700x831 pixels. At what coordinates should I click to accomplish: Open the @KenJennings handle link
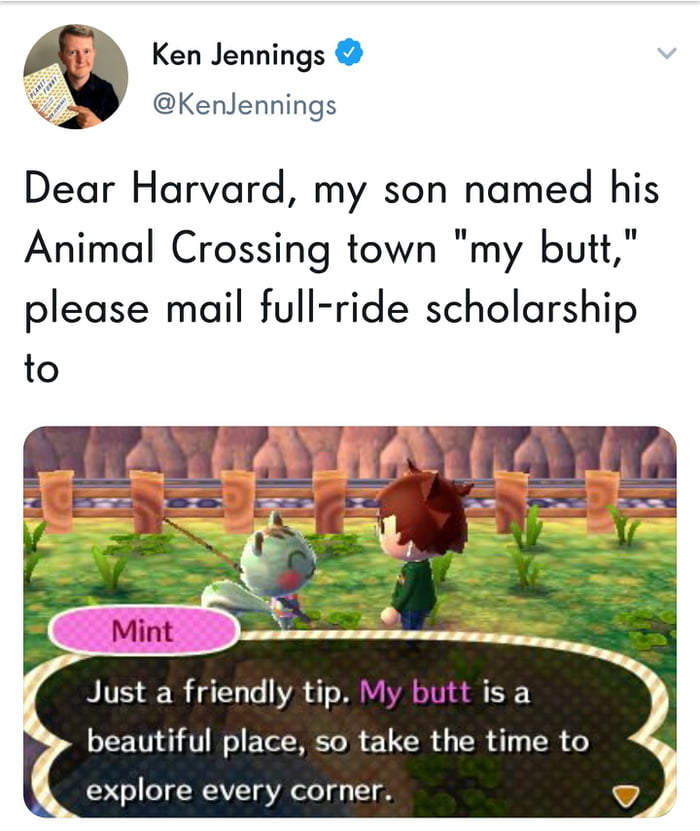click(x=244, y=103)
